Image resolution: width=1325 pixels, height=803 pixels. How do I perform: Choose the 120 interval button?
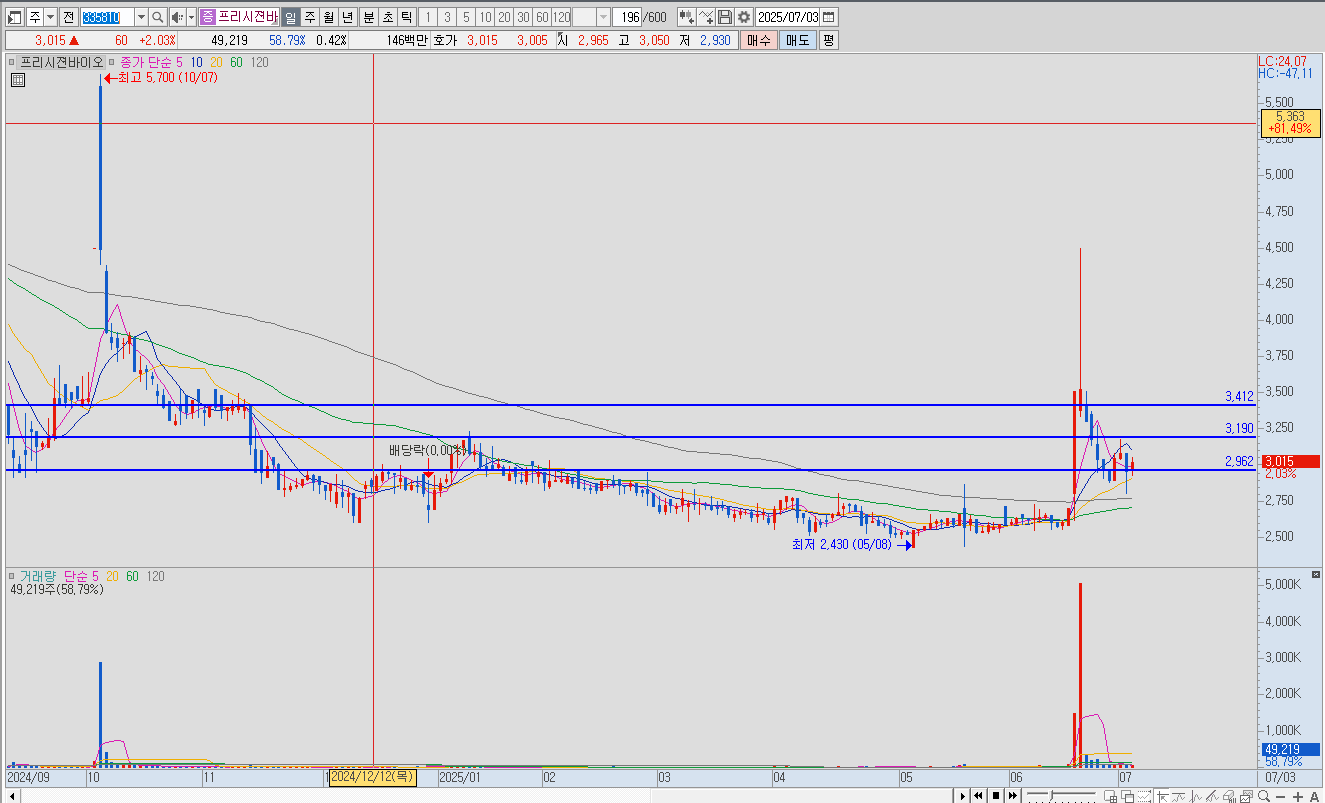pos(561,17)
